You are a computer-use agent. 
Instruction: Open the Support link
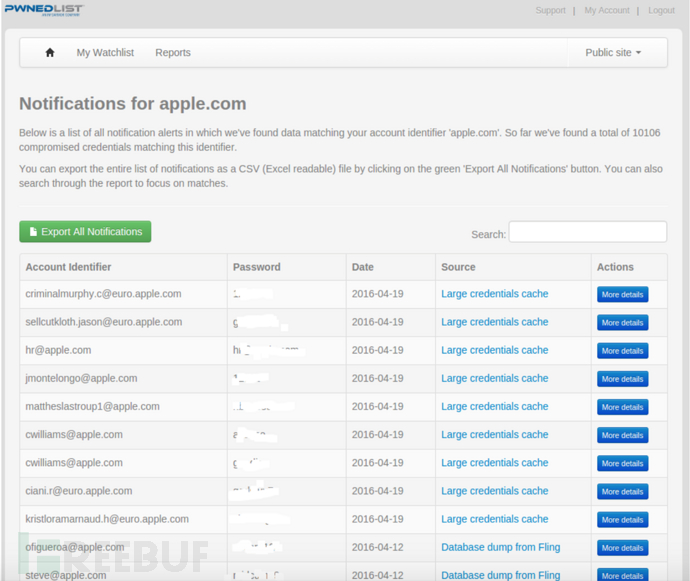pos(551,10)
